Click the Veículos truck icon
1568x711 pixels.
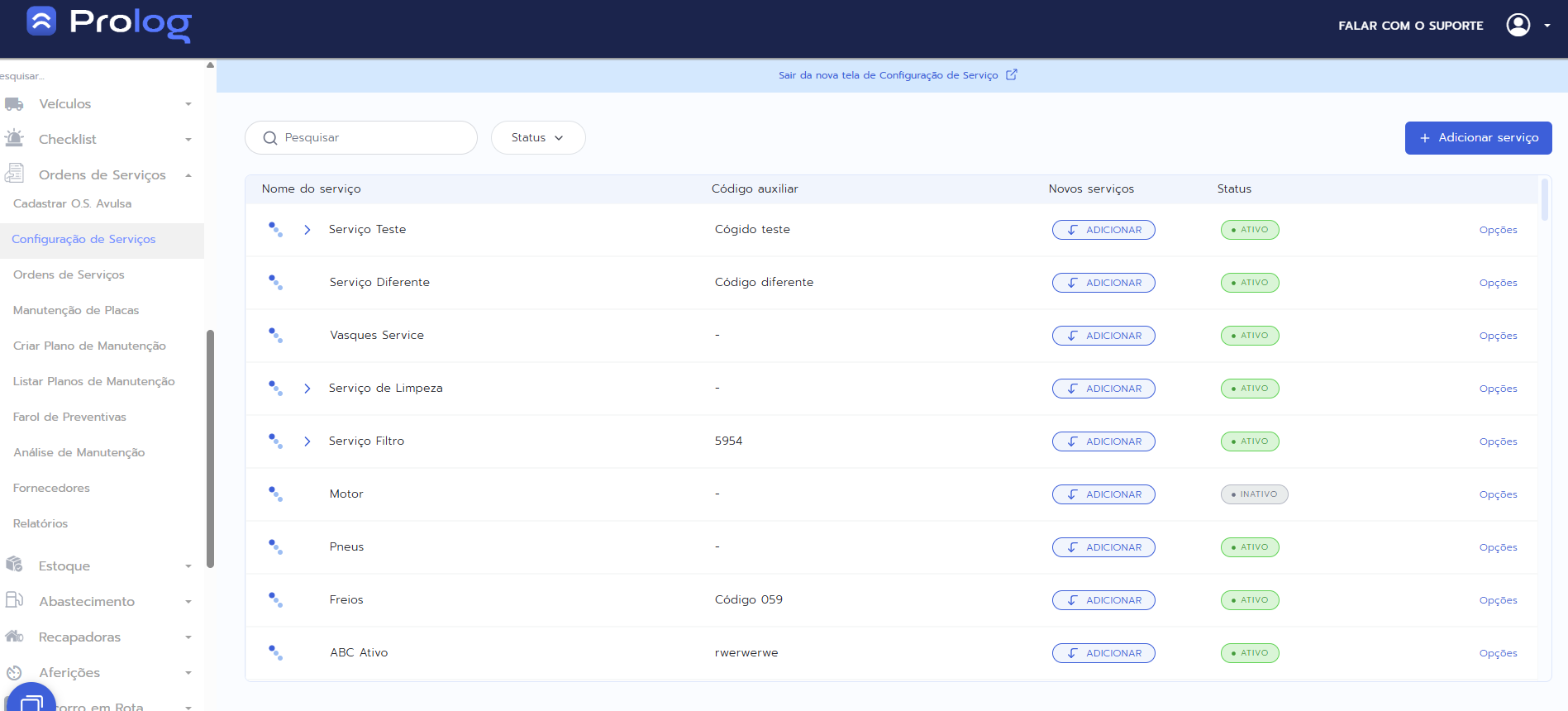point(14,104)
